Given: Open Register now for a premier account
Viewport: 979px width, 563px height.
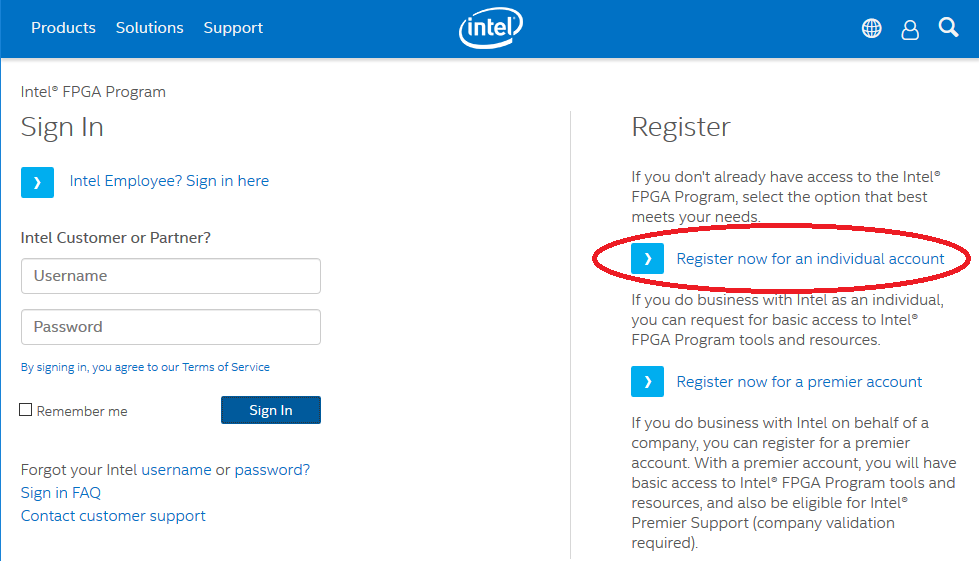Looking at the screenshot, I should click(x=799, y=382).
